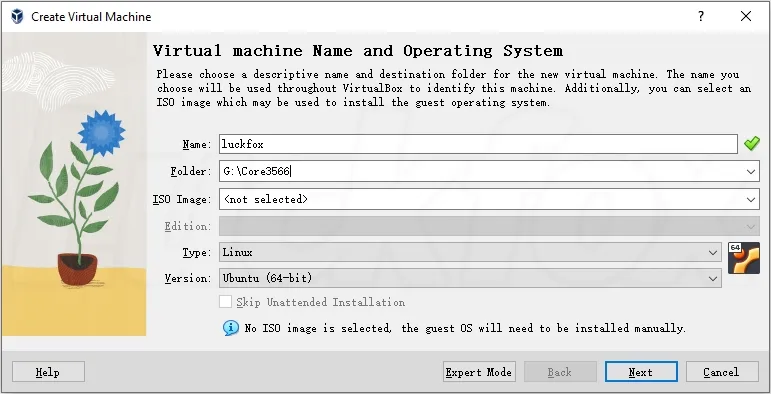This screenshot has width=771, height=394.
Task: Click the Ubuntu 64-bit OS type icon
Action: coord(743,258)
